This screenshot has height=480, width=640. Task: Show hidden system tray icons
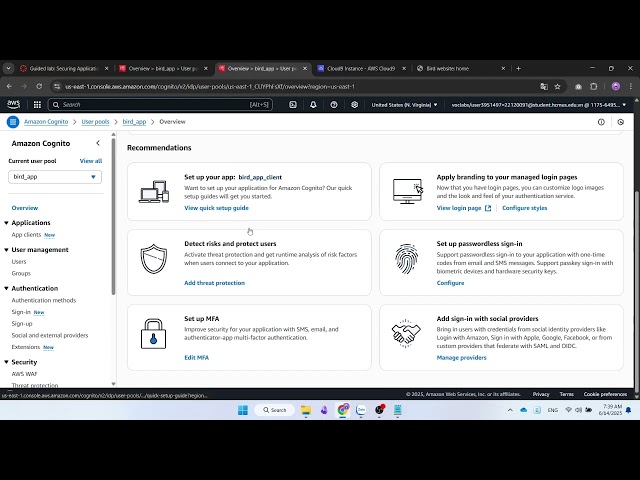coord(510,410)
